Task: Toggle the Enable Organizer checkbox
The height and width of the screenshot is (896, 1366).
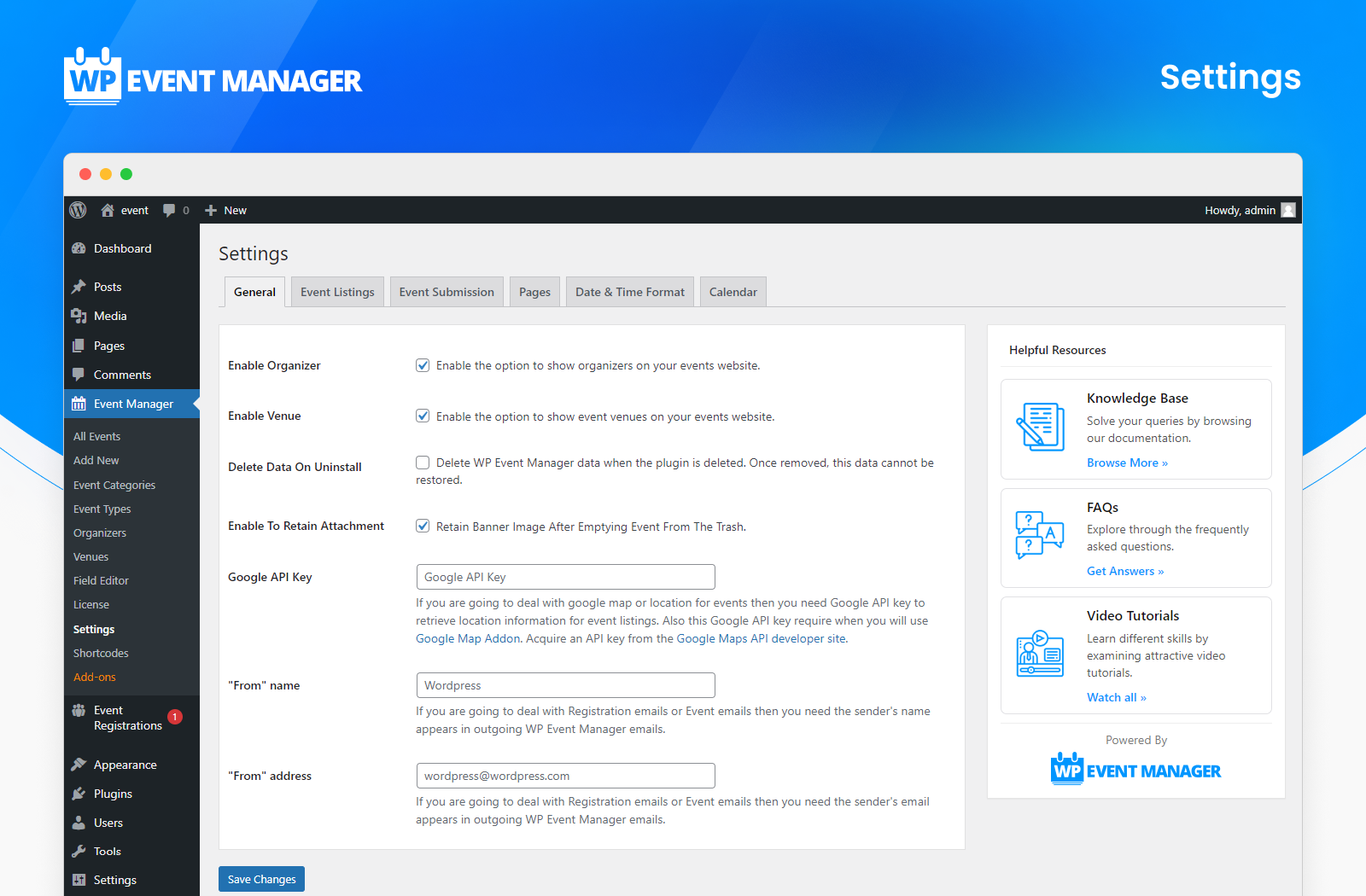Action: (x=423, y=365)
